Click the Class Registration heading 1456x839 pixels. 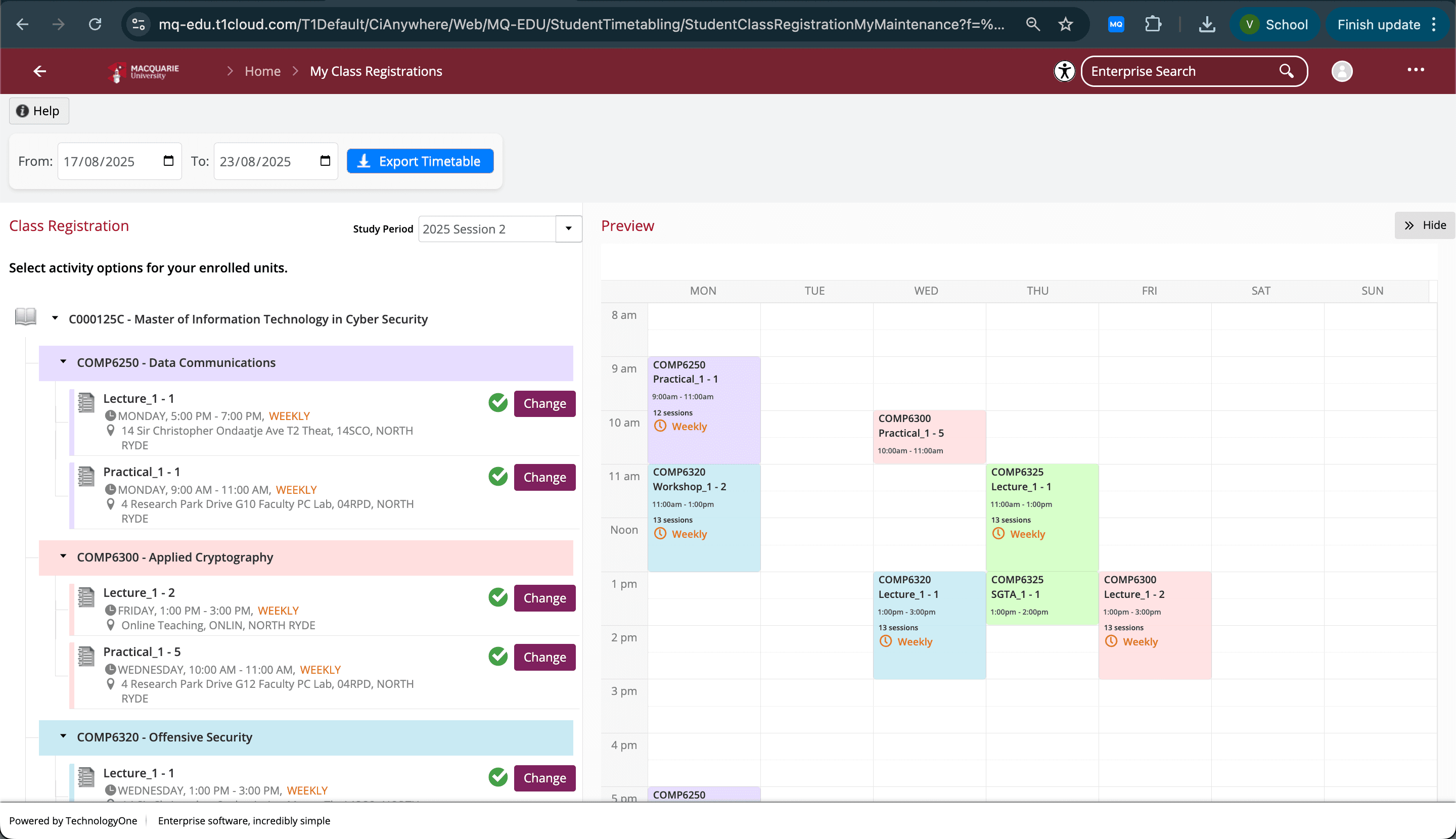69,225
